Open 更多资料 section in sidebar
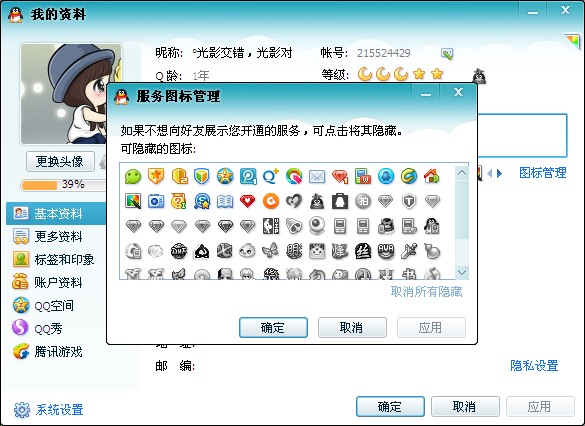 coord(56,237)
